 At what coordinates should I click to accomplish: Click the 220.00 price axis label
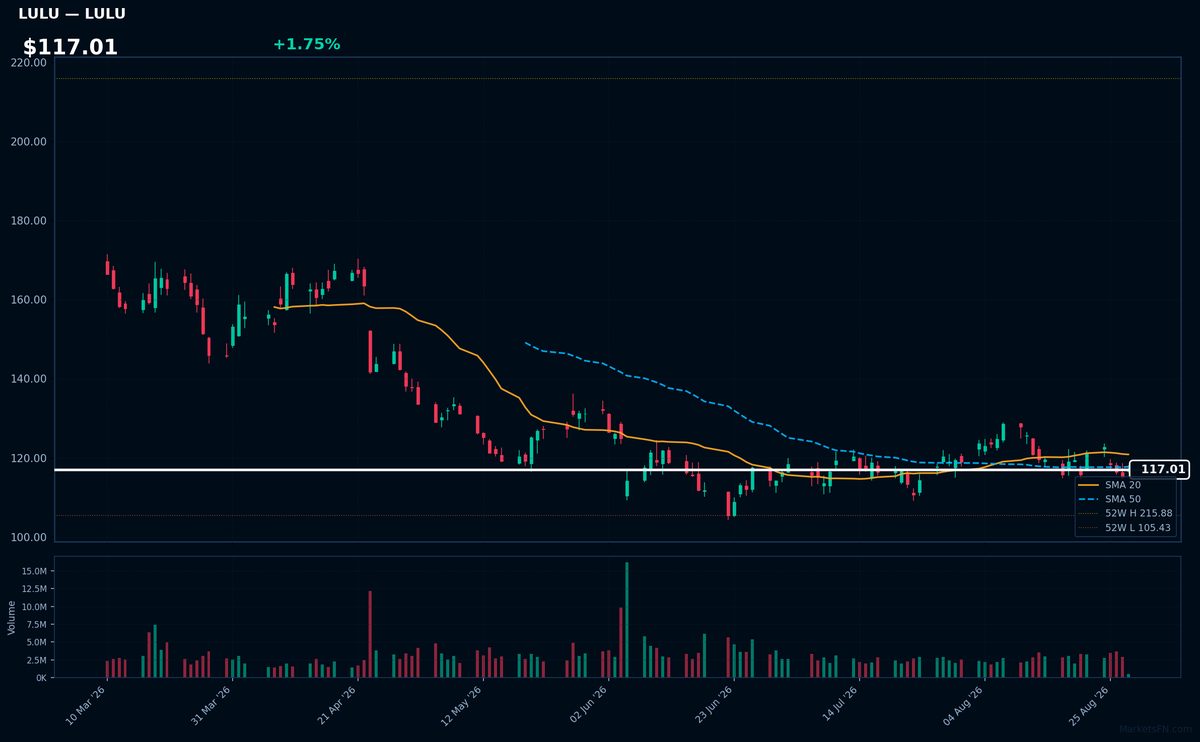29,63
